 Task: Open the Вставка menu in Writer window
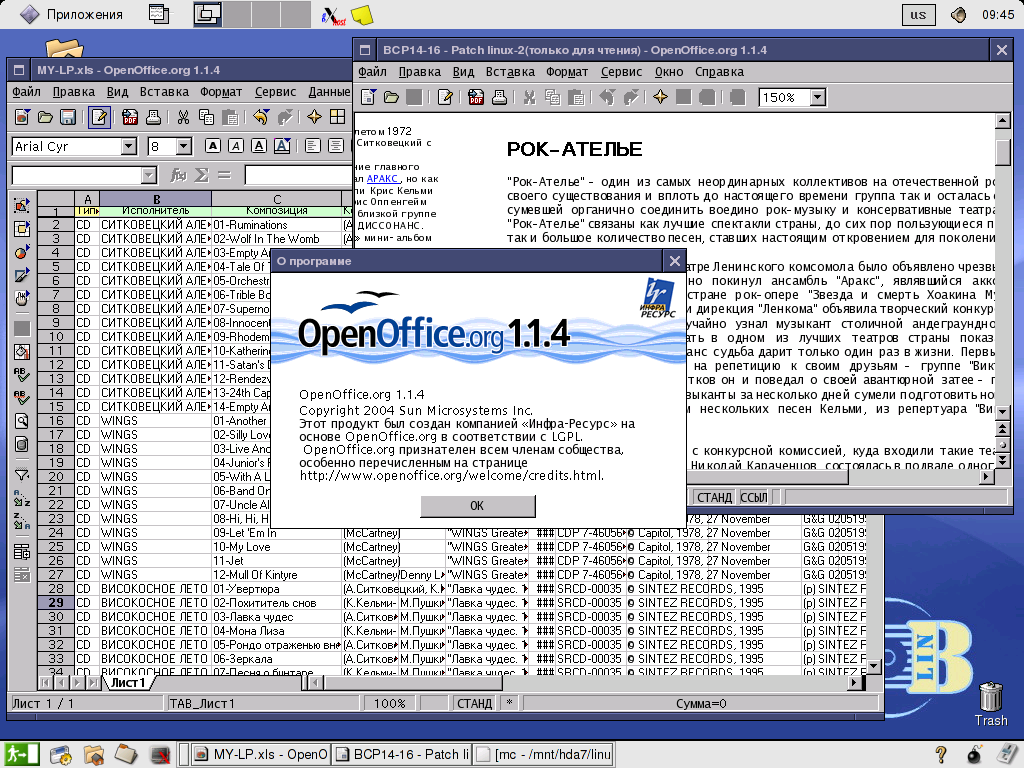pyautogui.click(x=510, y=72)
